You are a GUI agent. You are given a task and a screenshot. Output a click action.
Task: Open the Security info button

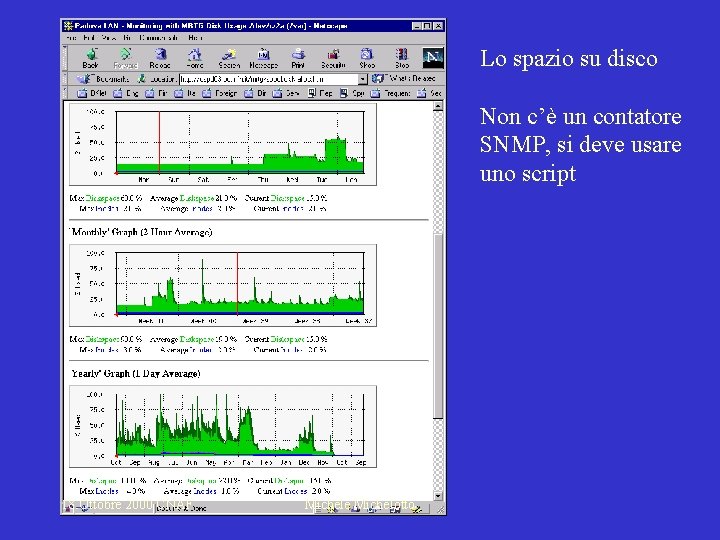333,58
